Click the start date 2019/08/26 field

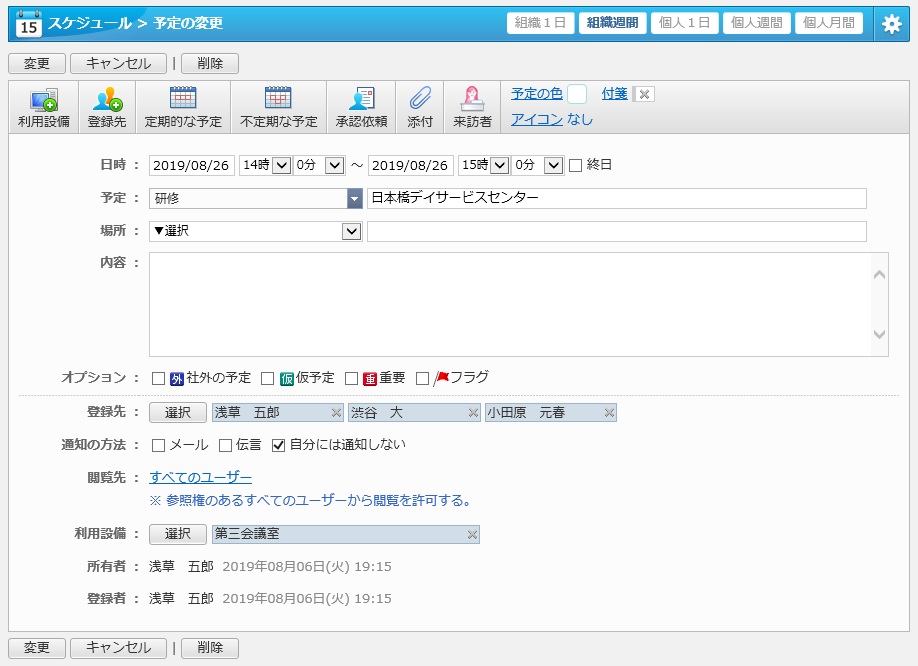coord(191,166)
